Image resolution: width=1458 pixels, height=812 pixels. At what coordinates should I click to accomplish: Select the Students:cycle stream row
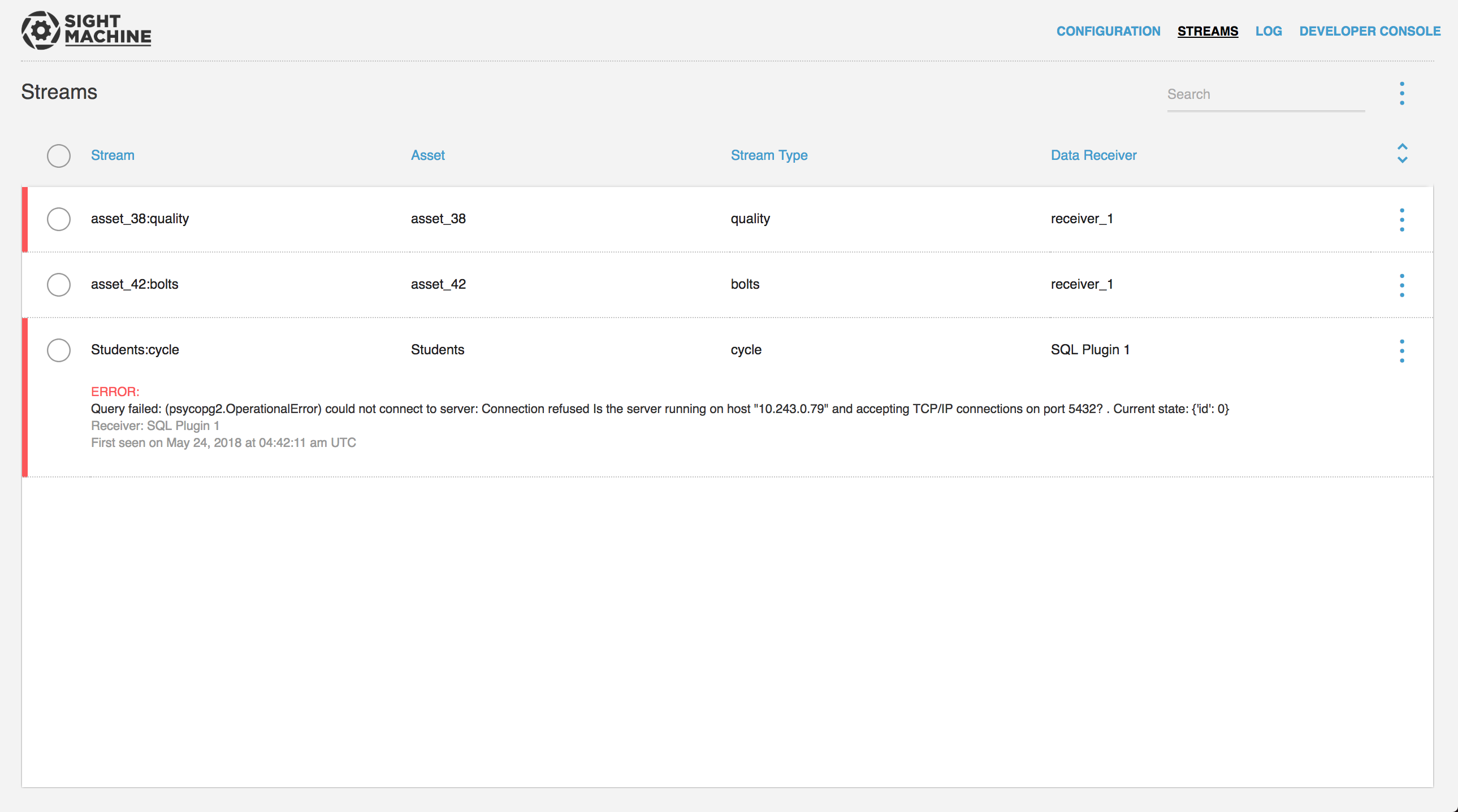58,350
